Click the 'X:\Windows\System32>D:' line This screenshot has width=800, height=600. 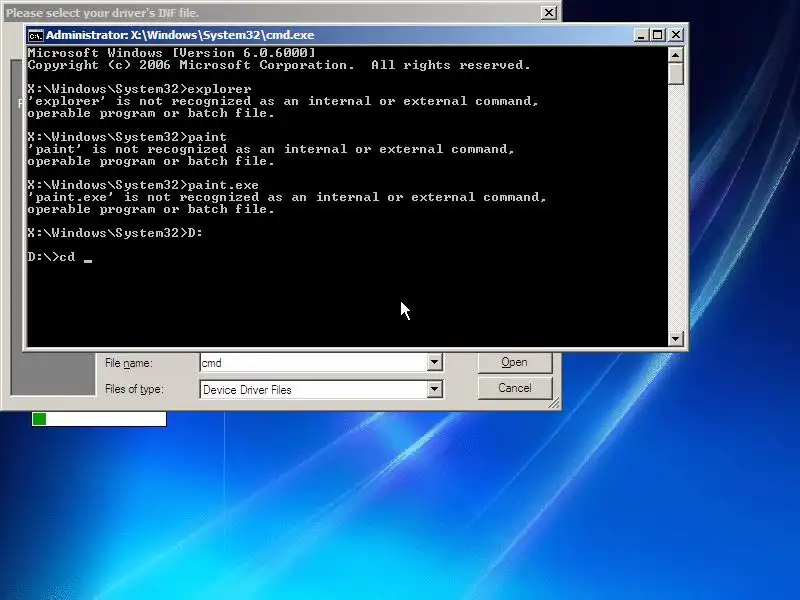point(115,233)
